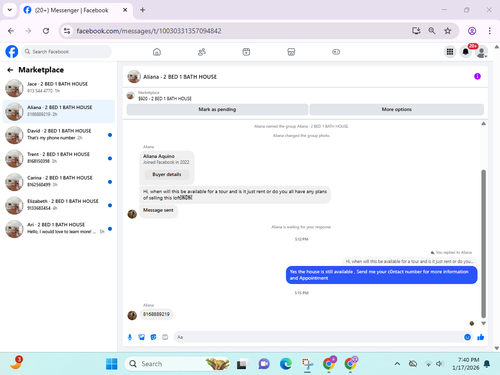The width and height of the screenshot is (500, 375).
Task: Open Trent's 2 BED 1 BATH HOUSE chat
Action: click(59, 158)
